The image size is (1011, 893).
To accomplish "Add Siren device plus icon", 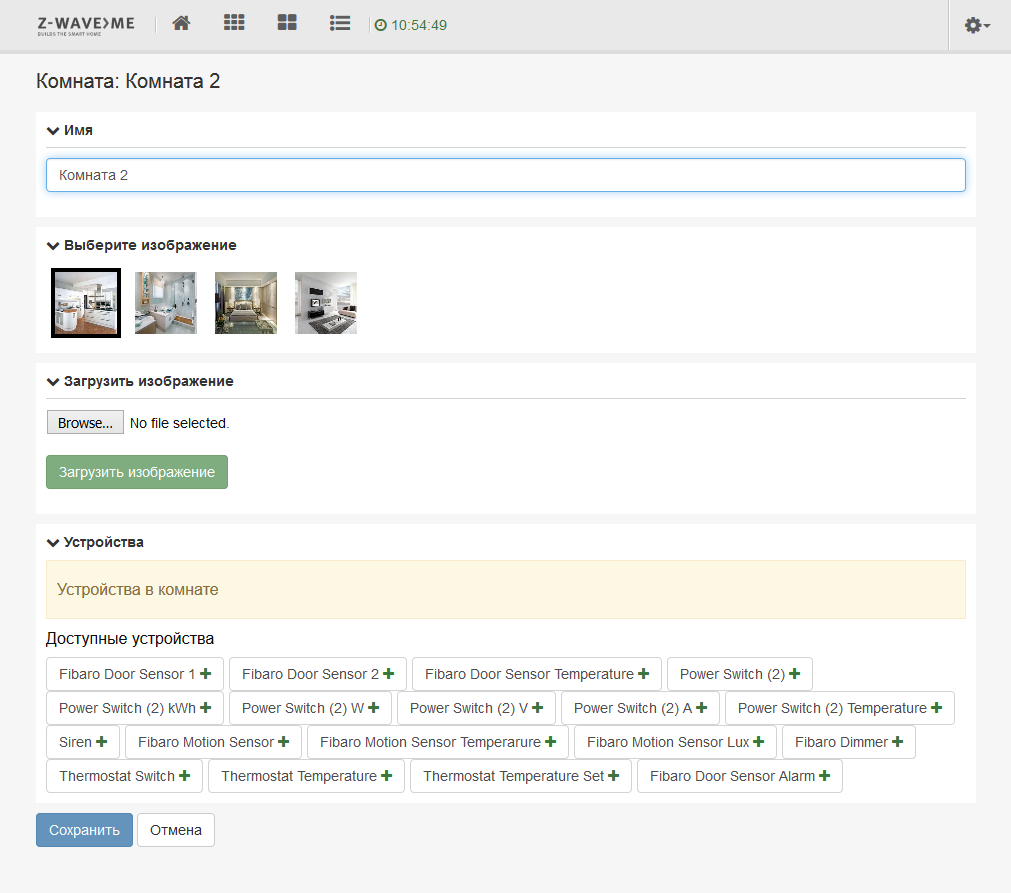I will tap(101, 742).
